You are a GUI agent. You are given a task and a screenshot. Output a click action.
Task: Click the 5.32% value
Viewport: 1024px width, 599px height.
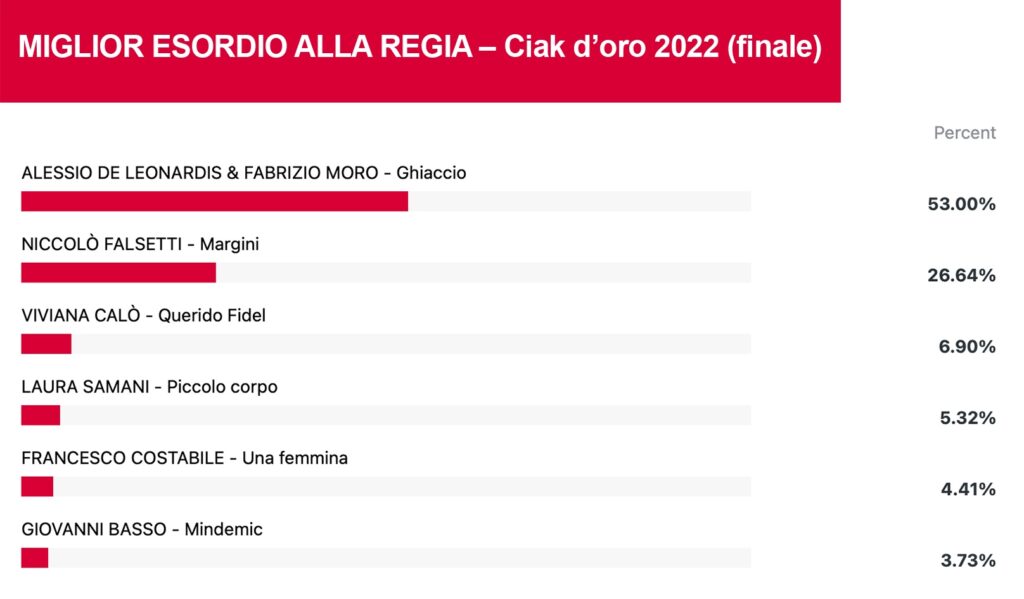[x=967, y=417]
